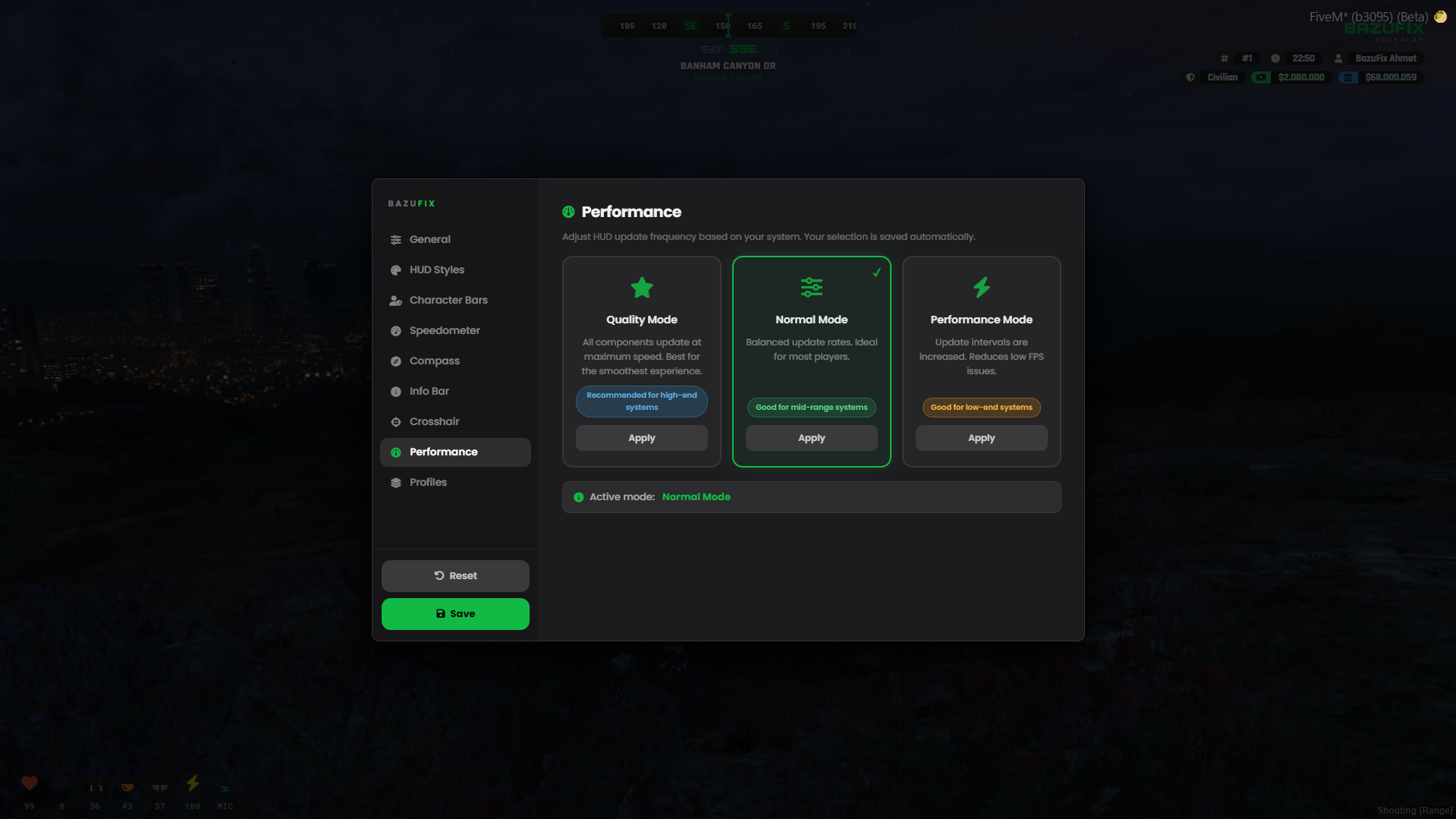Click the lightning stamina icon in HUD
The height and width of the screenshot is (819, 1456).
193,783
